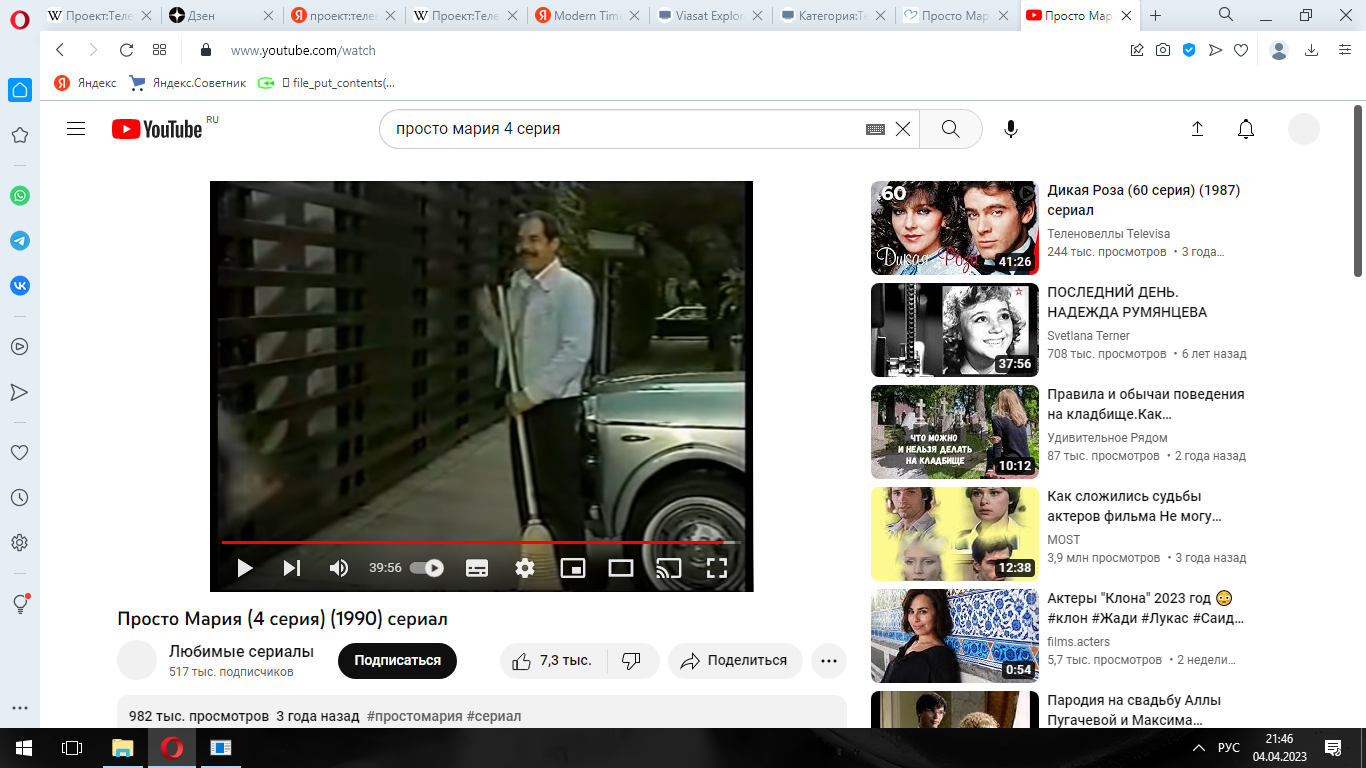The width and height of the screenshot is (1366, 768).
Task: Enter fullscreen mode
Action: point(716,568)
